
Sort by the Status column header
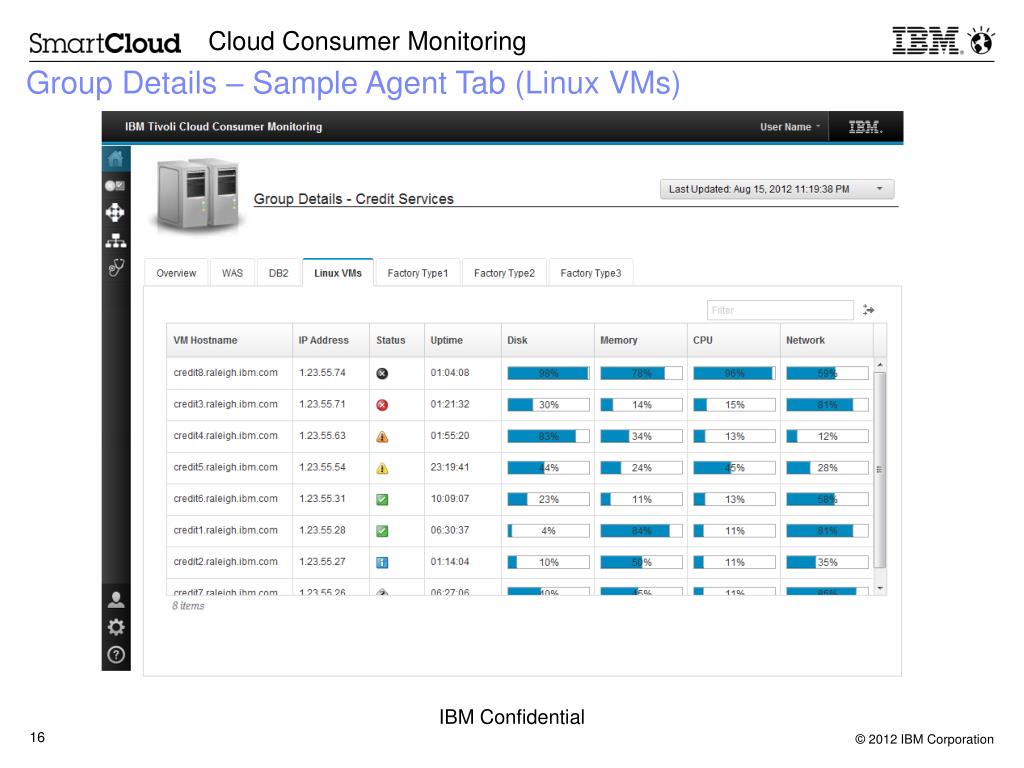click(x=397, y=340)
